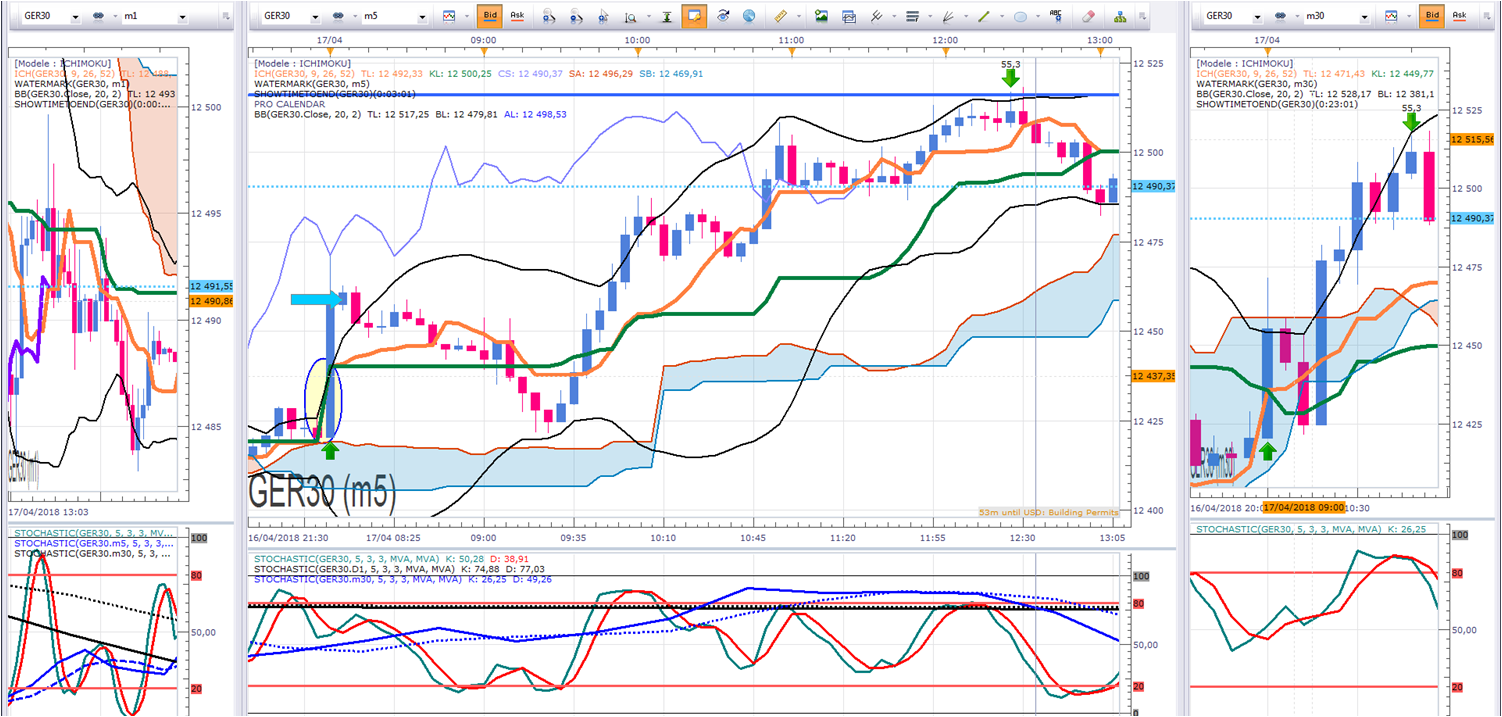Select the ellipse shape tool
Image resolution: width=1502 pixels, height=717 pixels.
(1021, 16)
